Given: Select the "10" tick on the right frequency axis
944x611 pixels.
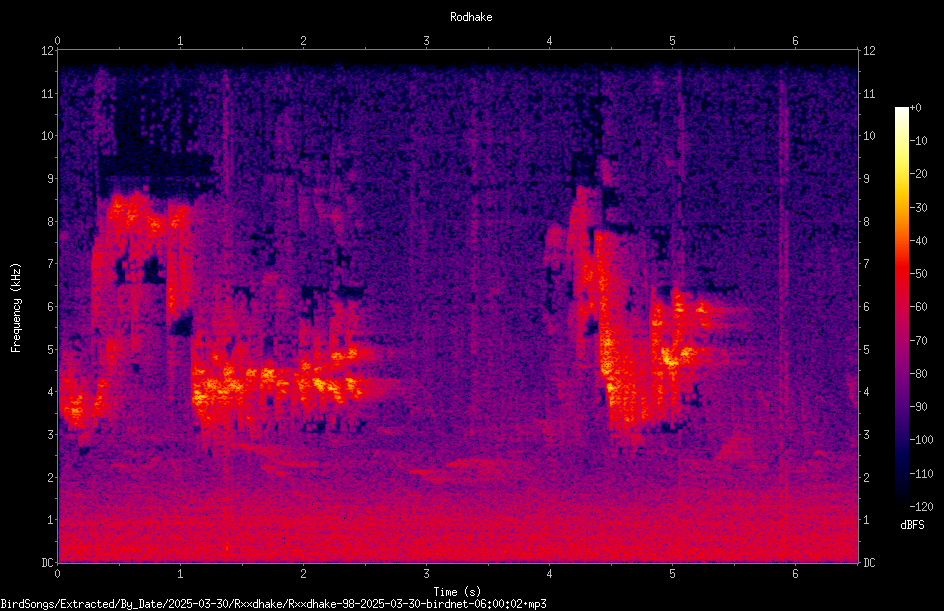Looking at the screenshot, I should click(x=869, y=136).
